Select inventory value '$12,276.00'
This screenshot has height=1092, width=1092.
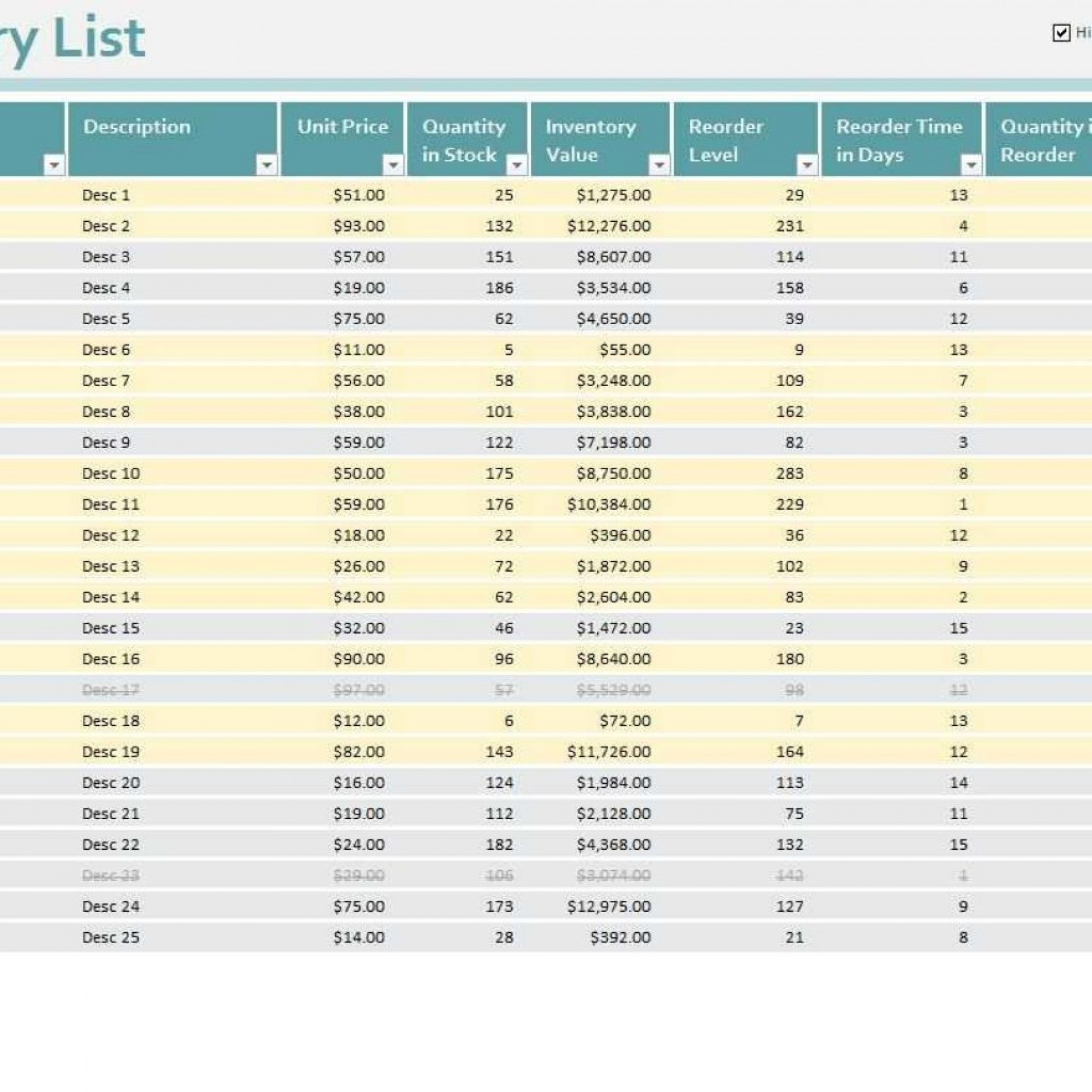(x=609, y=226)
